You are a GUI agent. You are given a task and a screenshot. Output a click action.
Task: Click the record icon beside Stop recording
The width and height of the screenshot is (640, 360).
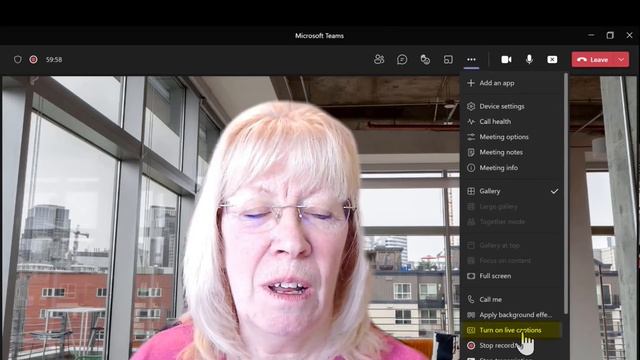[x=471, y=345]
